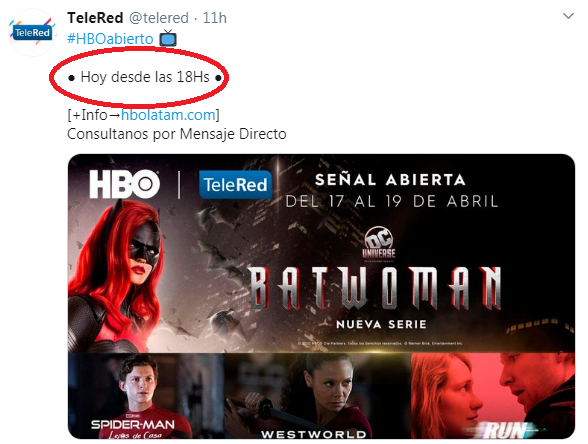Click the HBO logo in the banner

(x=124, y=184)
